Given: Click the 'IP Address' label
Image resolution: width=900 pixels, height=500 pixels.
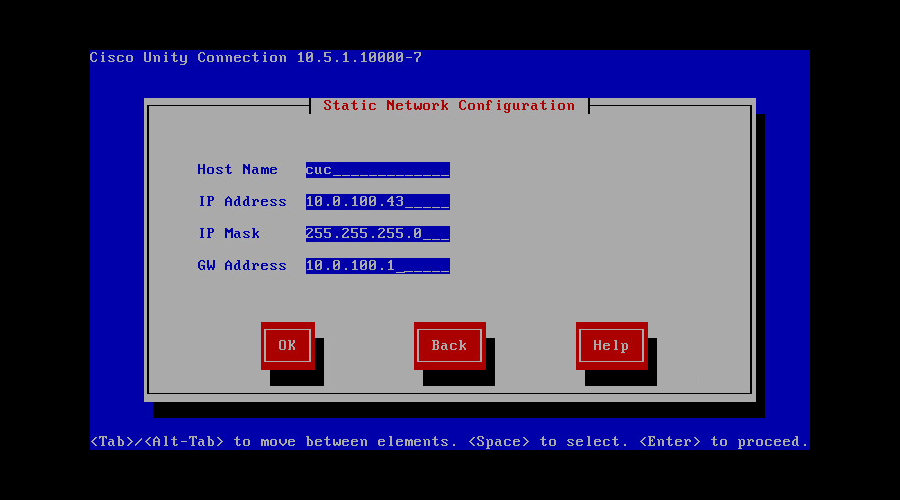Looking at the screenshot, I should tap(242, 201).
